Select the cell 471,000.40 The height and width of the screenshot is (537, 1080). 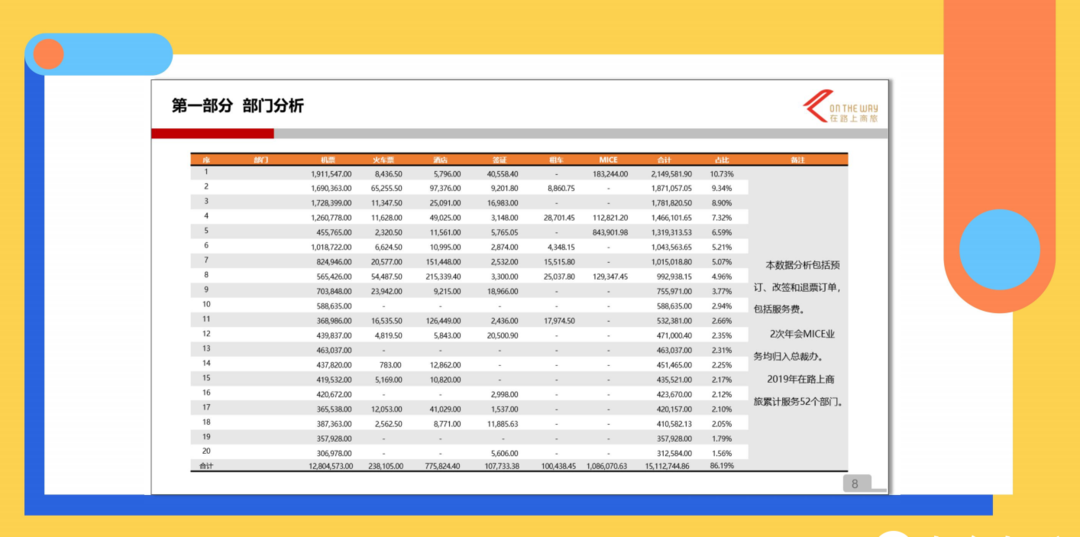click(674, 335)
